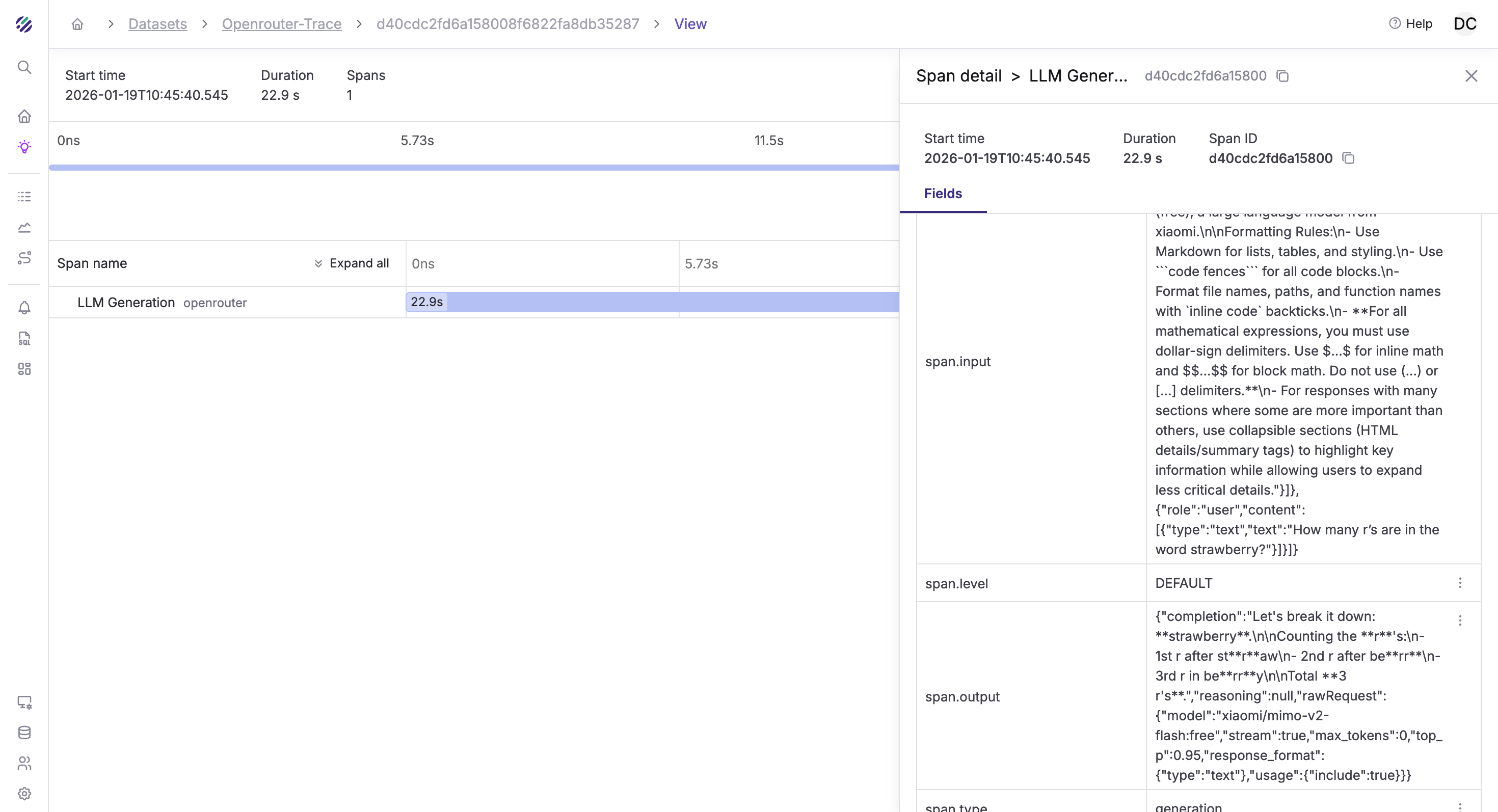
Task: Open the dashboards grid sidebar icon
Action: (24, 369)
